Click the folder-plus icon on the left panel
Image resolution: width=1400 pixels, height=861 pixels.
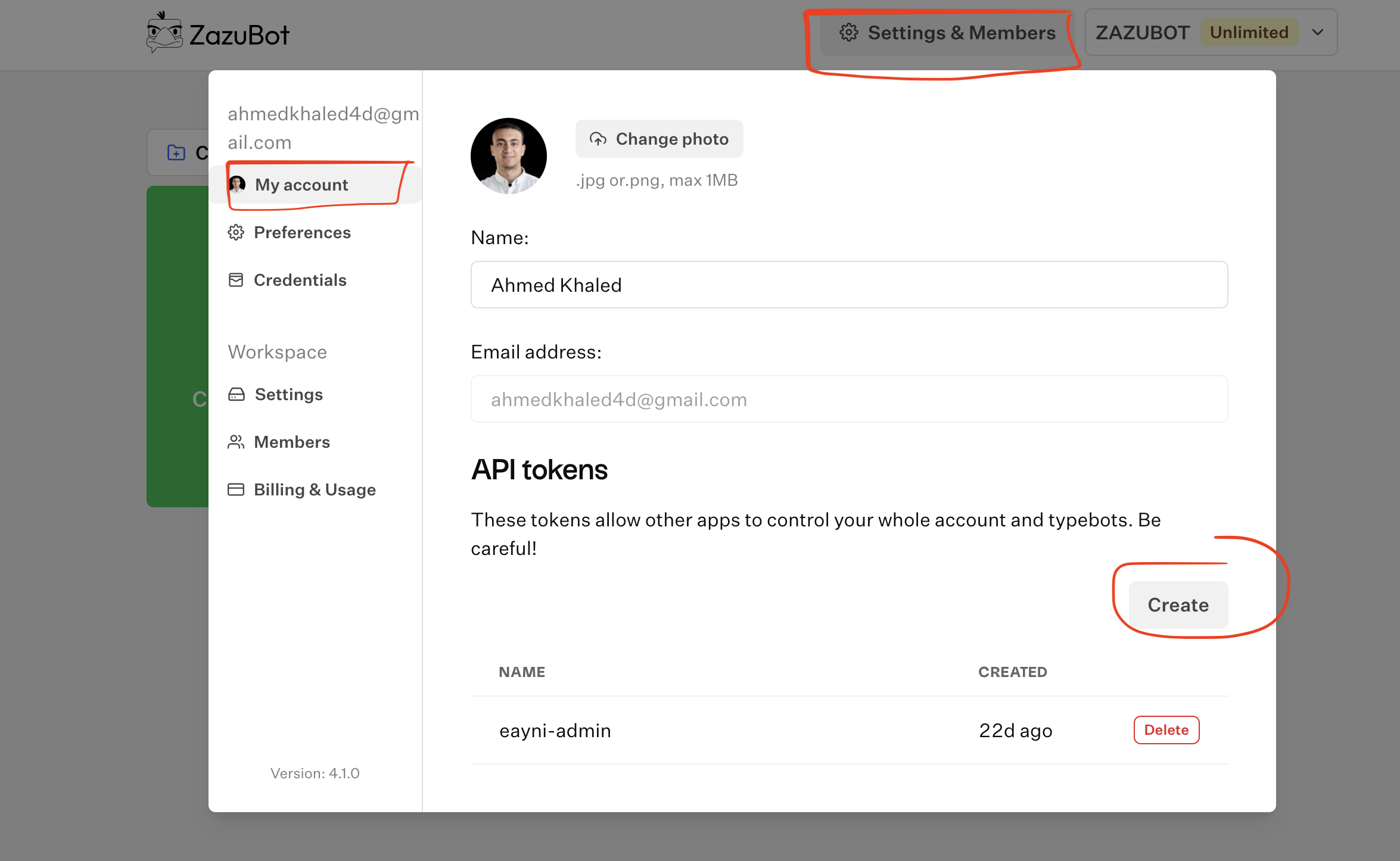click(176, 153)
